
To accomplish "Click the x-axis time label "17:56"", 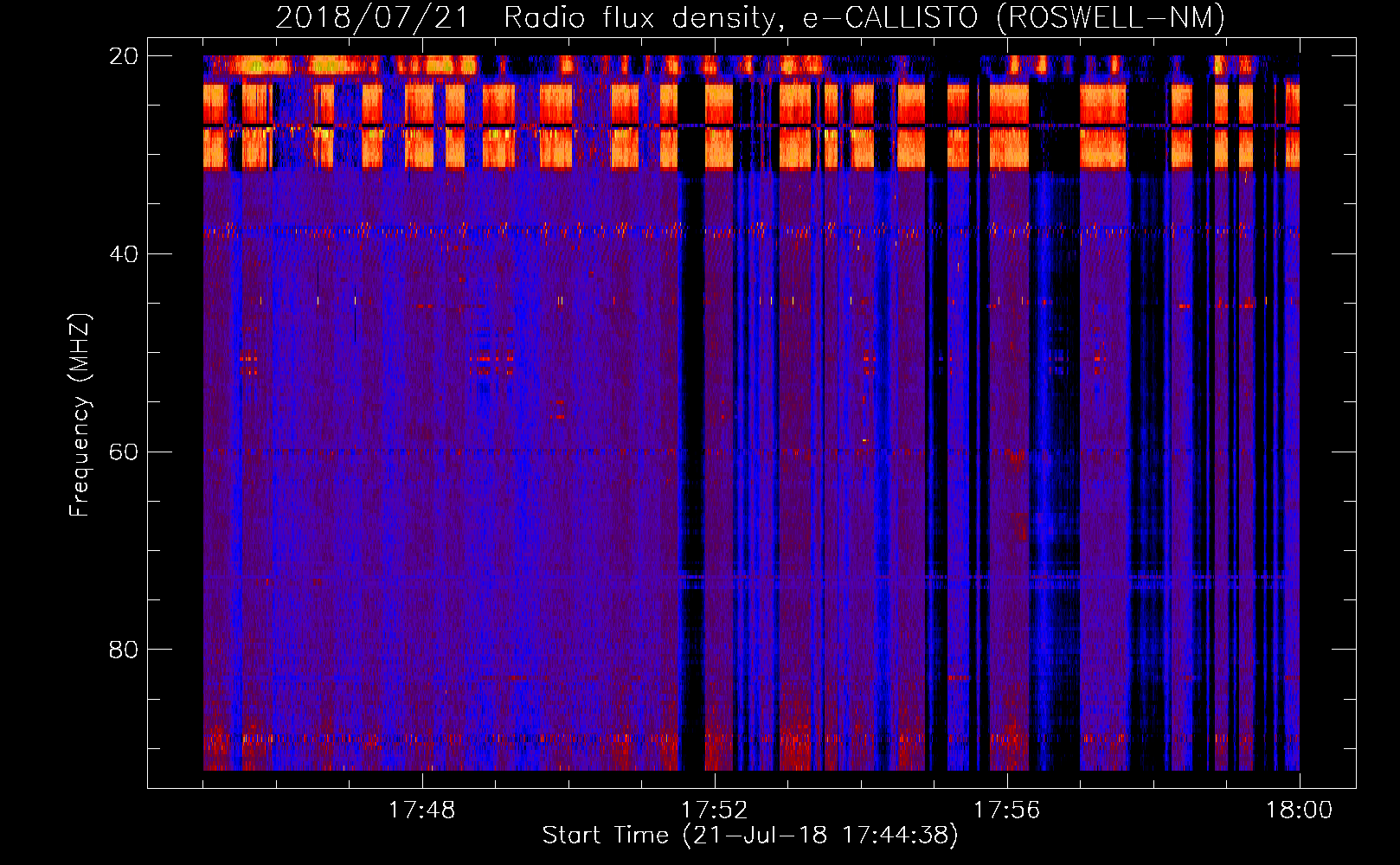I will coord(1007,811).
